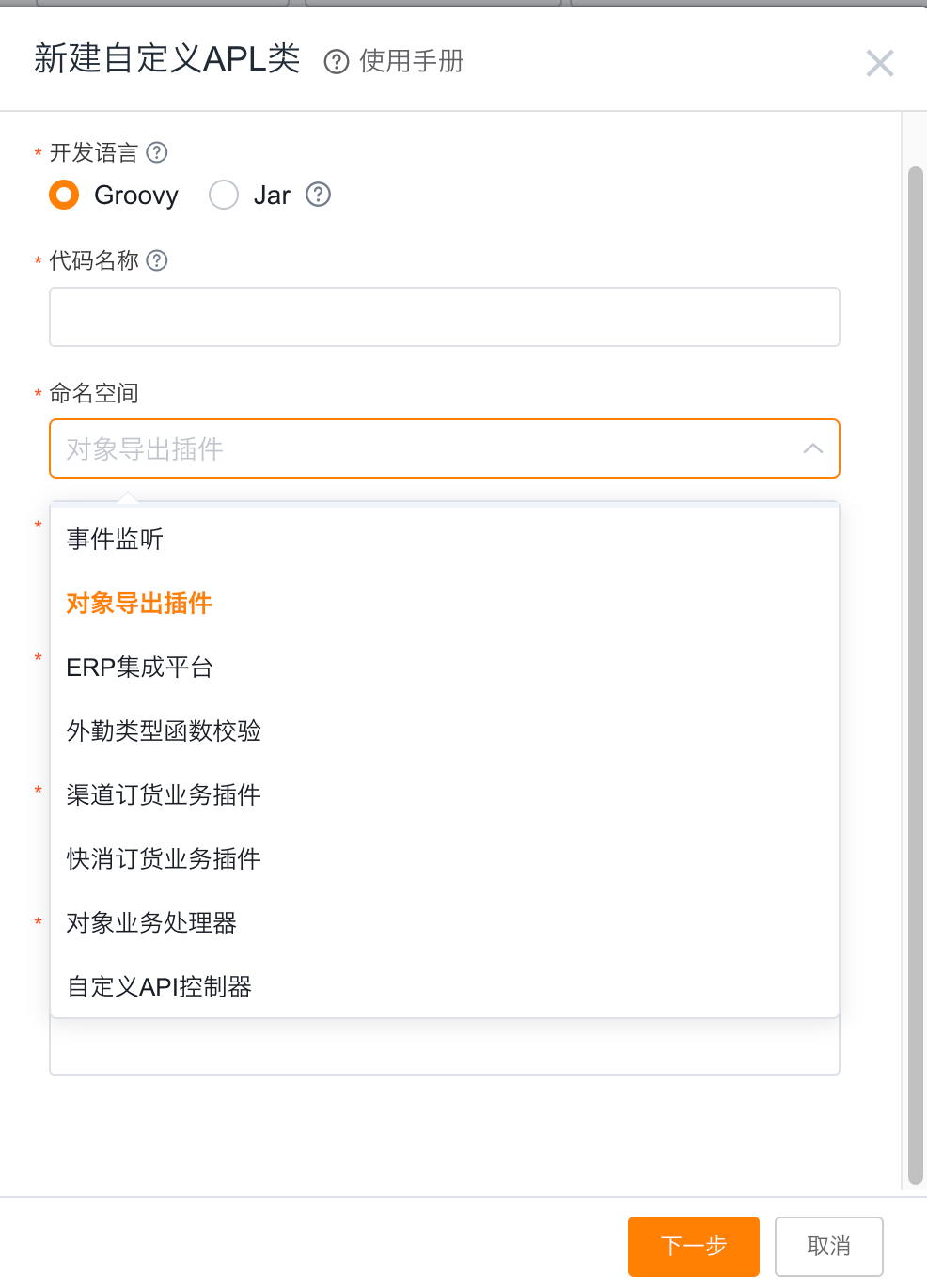The width and height of the screenshot is (927, 1288).
Task: Click help icon next to Jar option
Action: tap(319, 195)
